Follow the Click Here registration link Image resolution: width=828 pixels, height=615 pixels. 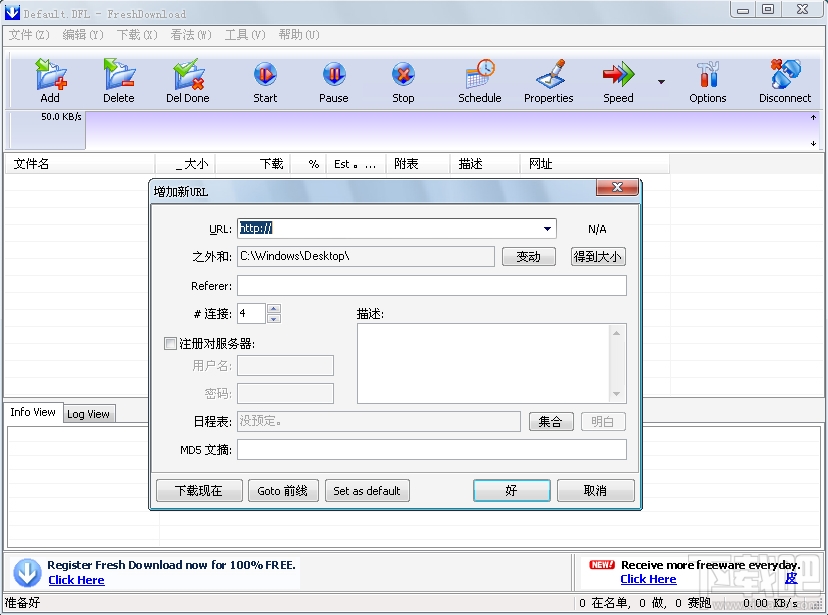[76, 579]
